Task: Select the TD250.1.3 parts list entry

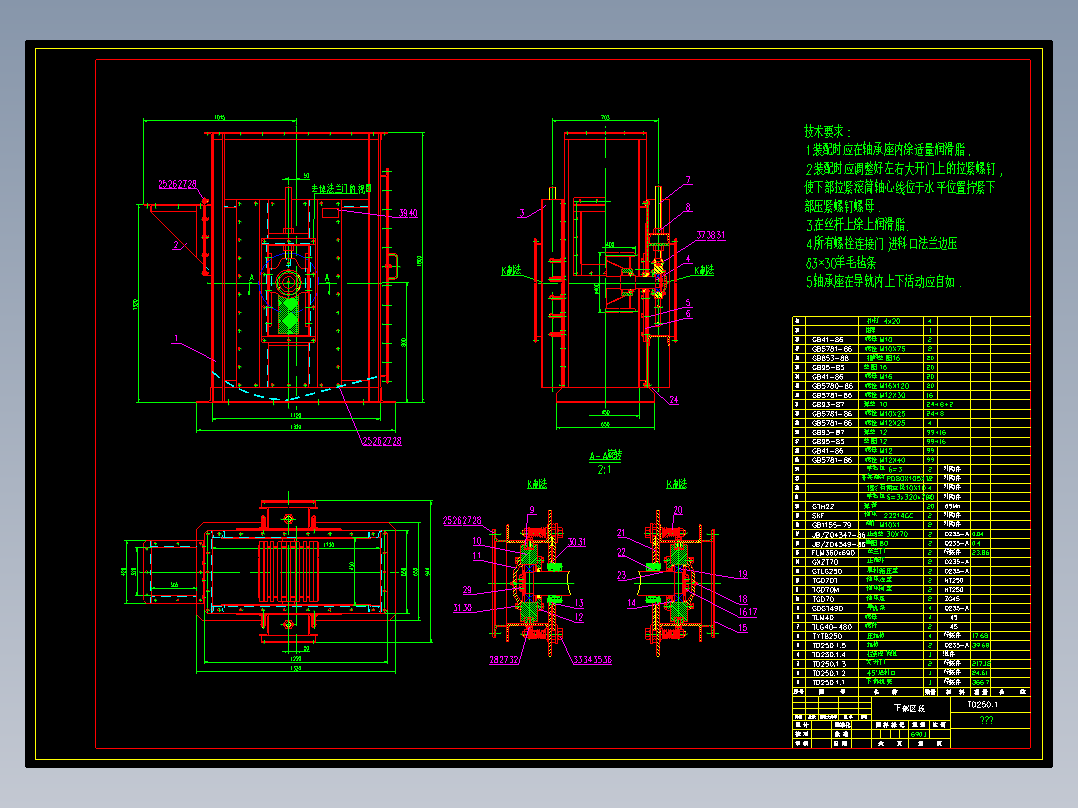Action: coord(828,664)
